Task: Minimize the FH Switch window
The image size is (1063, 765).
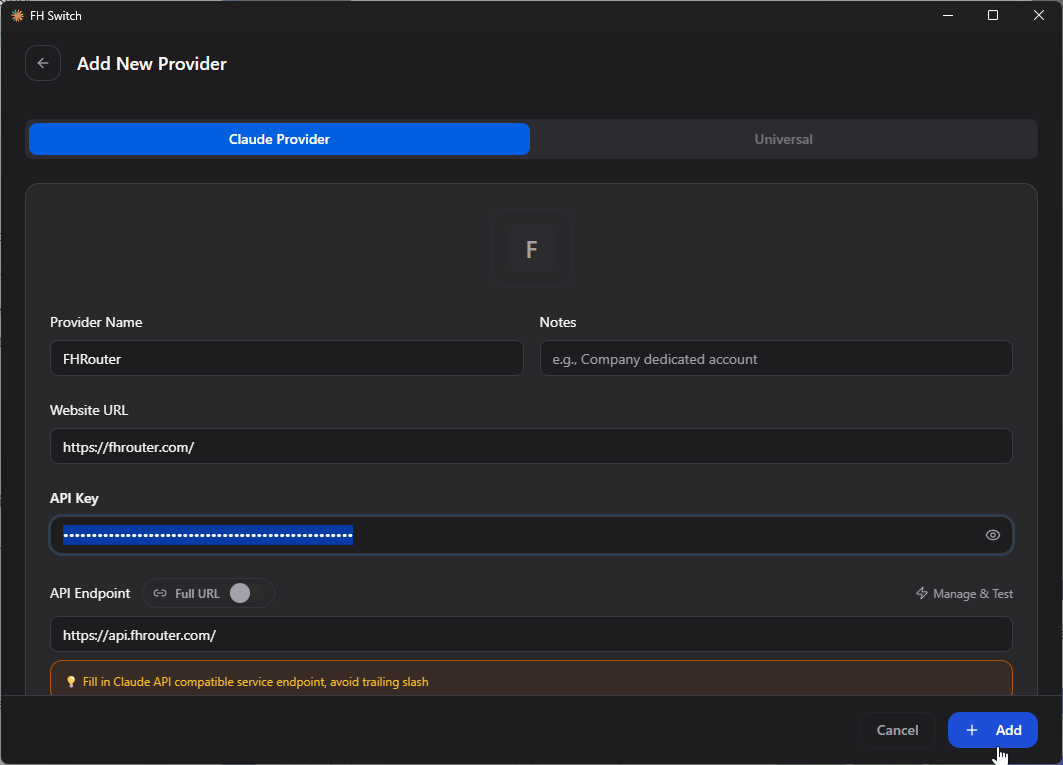Action: click(948, 15)
